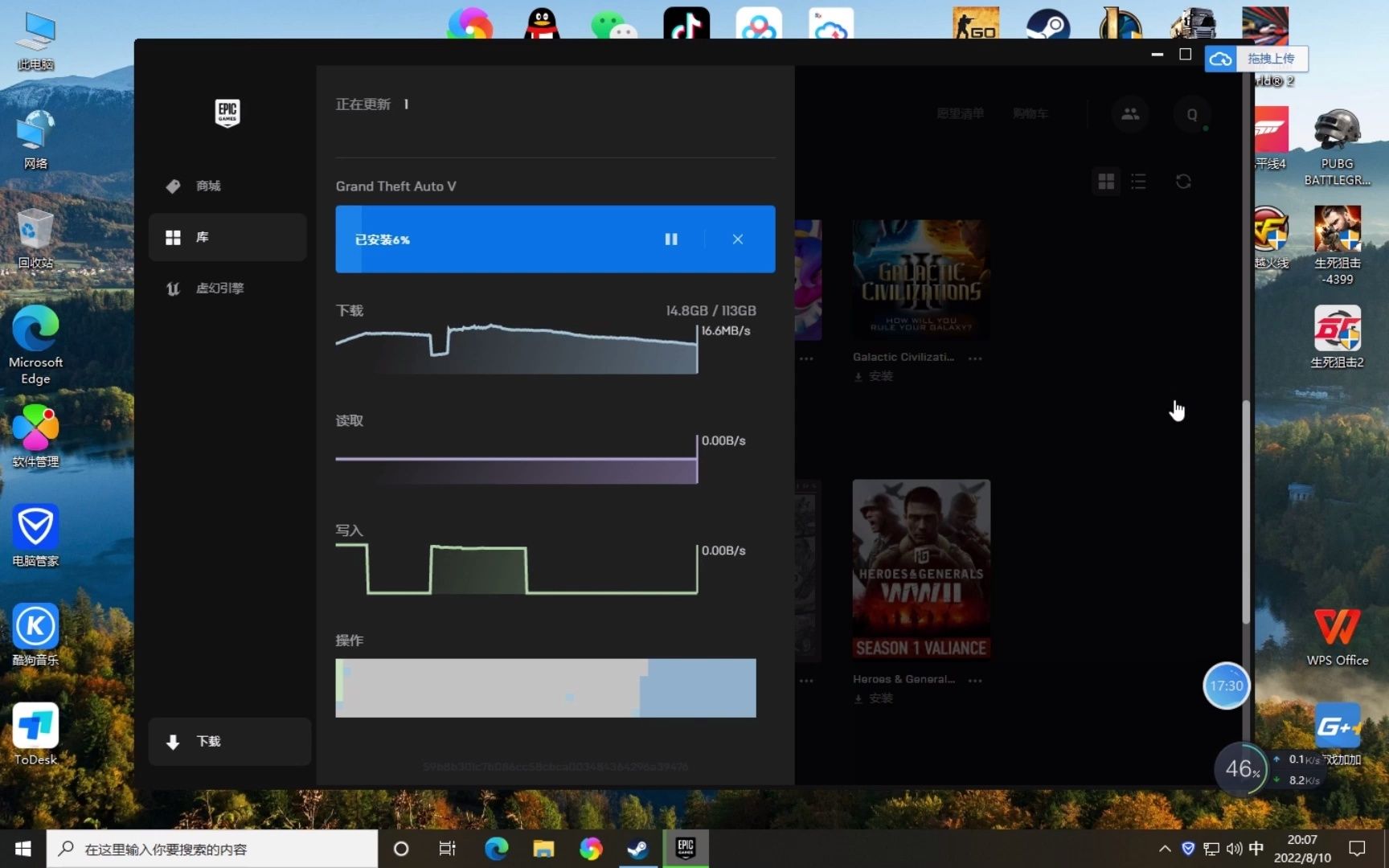Focus the taskbar search box

pos(212,849)
